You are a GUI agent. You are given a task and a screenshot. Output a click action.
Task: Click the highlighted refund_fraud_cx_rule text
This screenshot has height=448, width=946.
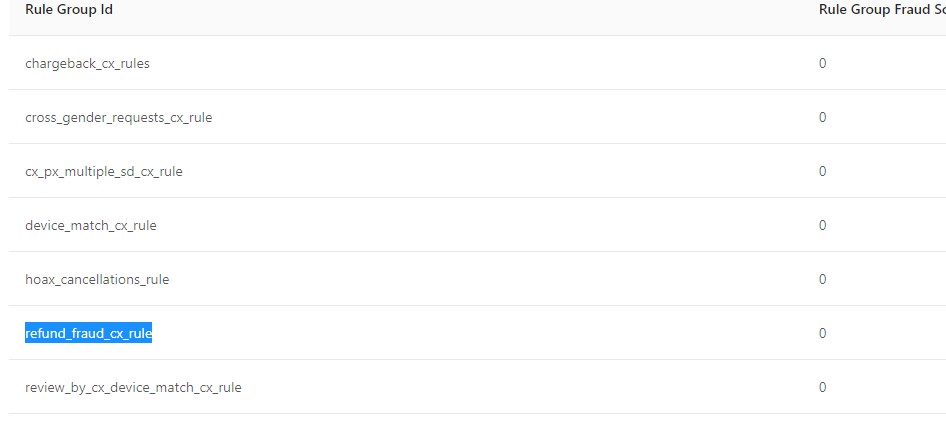coord(88,334)
